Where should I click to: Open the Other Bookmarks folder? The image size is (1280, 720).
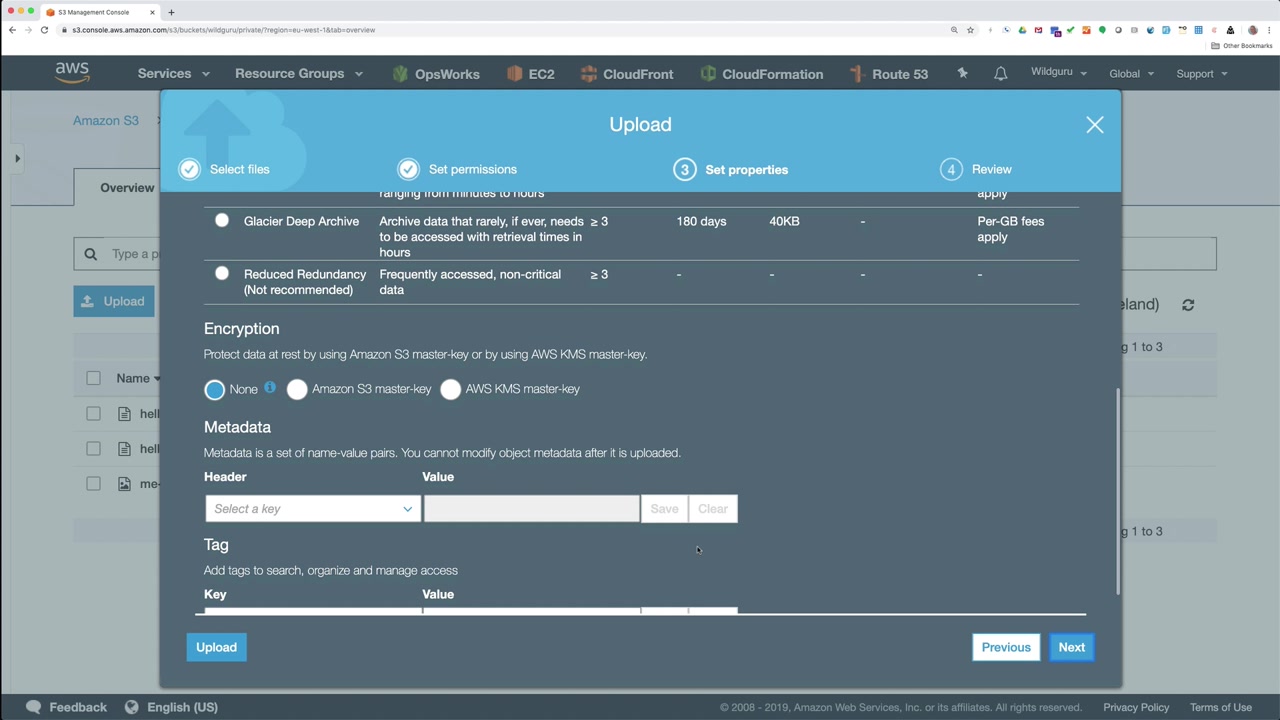1242,46
